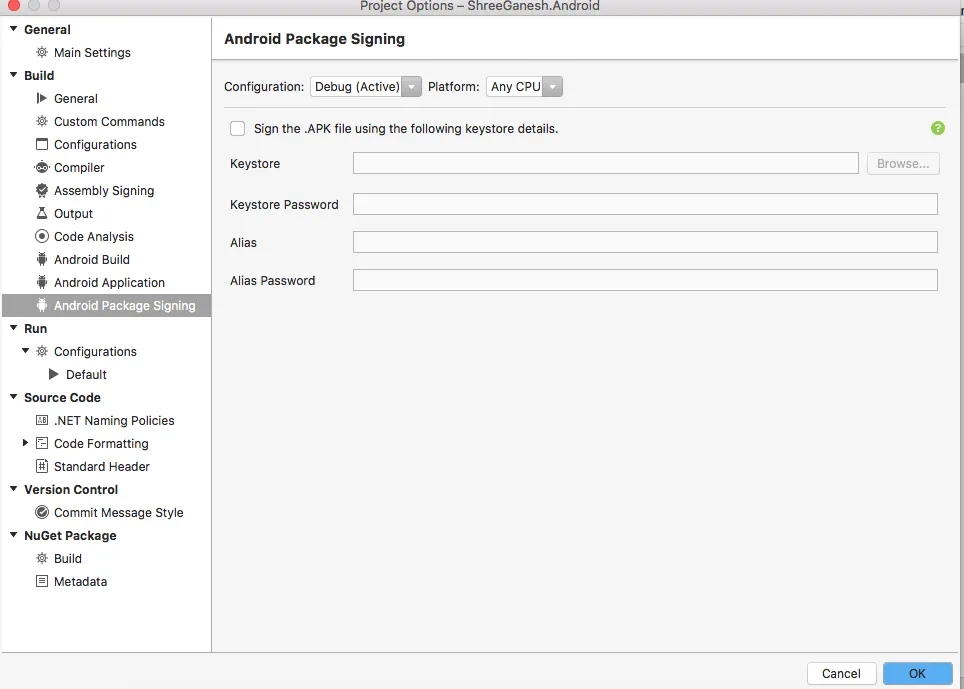Click the Assembly Signing badge icon

[x=41, y=190]
